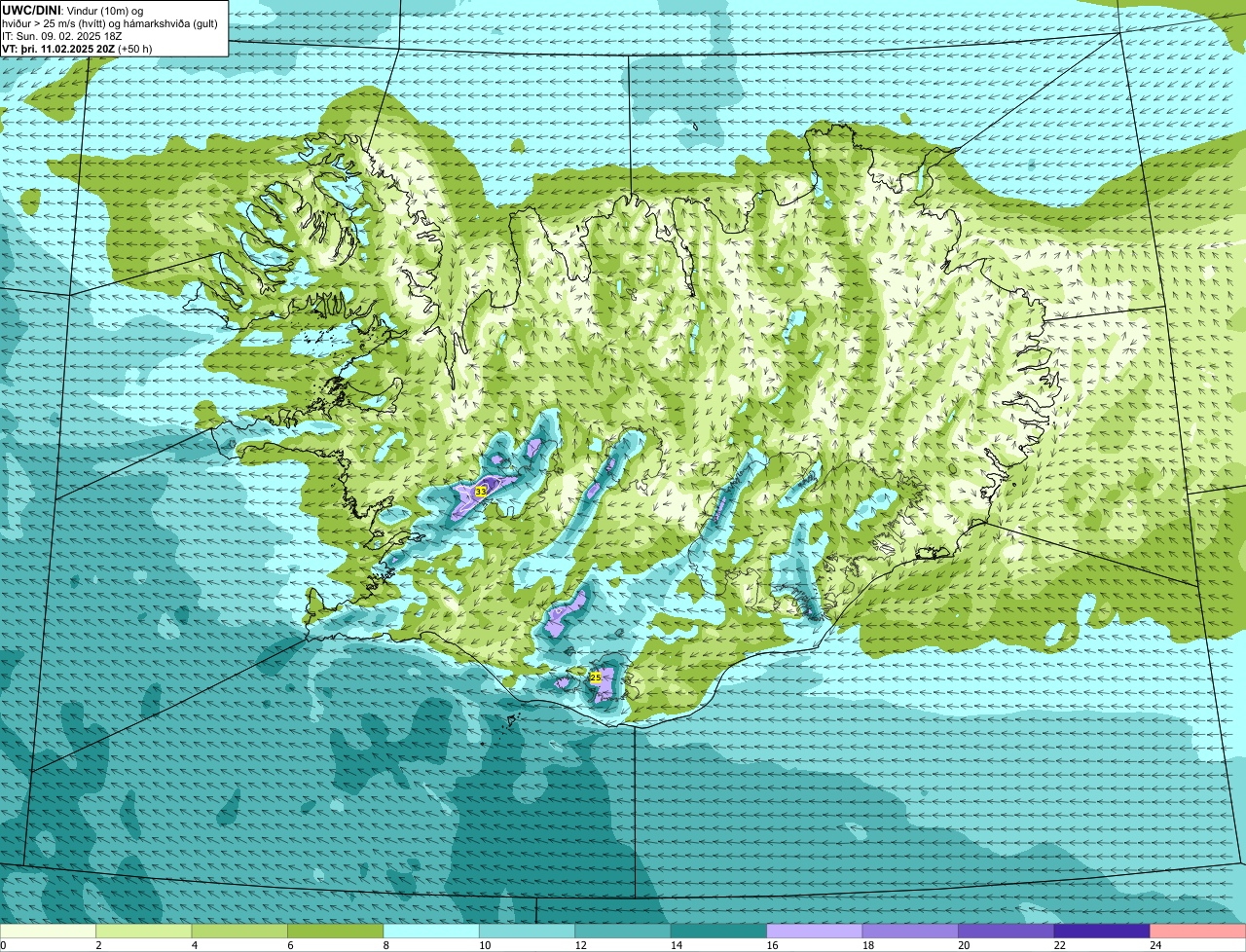Select the 22–24 m/s dark indigo legend swatch
The height and width of the screenshot is (952, 1246).
[1102, 931]
